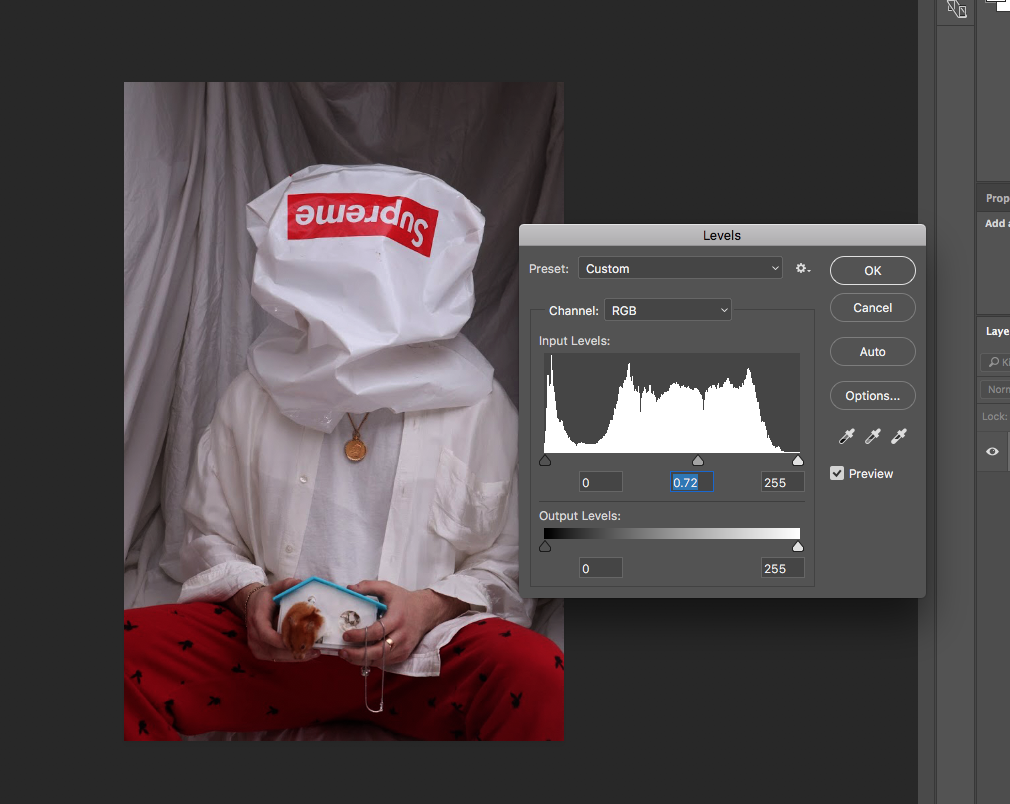Apply Auto levels correction

point(872,352)
